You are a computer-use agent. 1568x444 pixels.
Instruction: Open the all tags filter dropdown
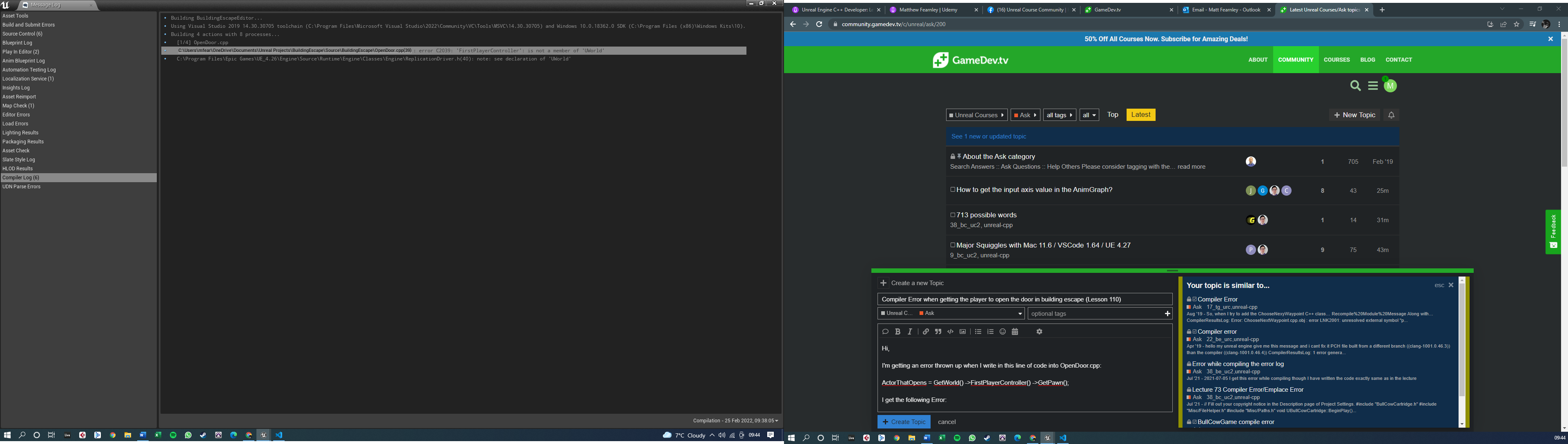[1059, 115]
